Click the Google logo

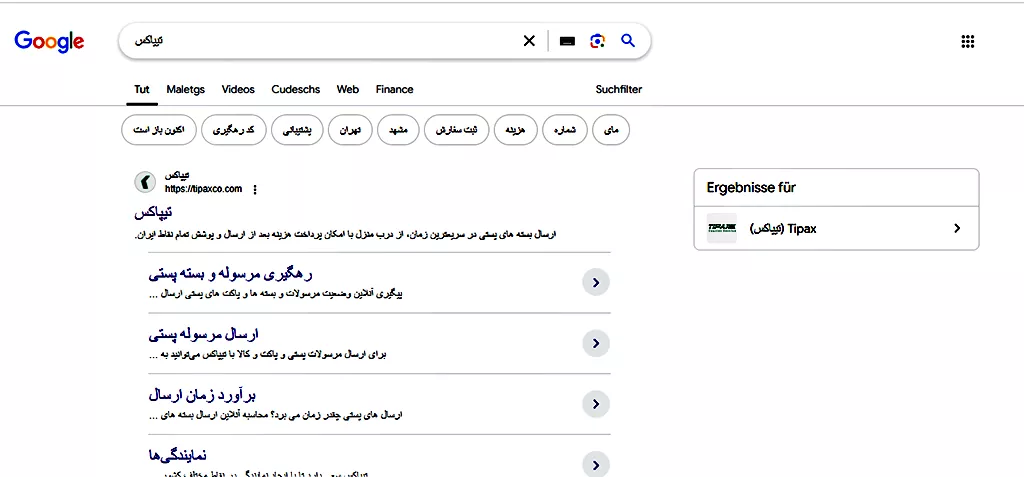pyautogui.click(x=50, y=41)
